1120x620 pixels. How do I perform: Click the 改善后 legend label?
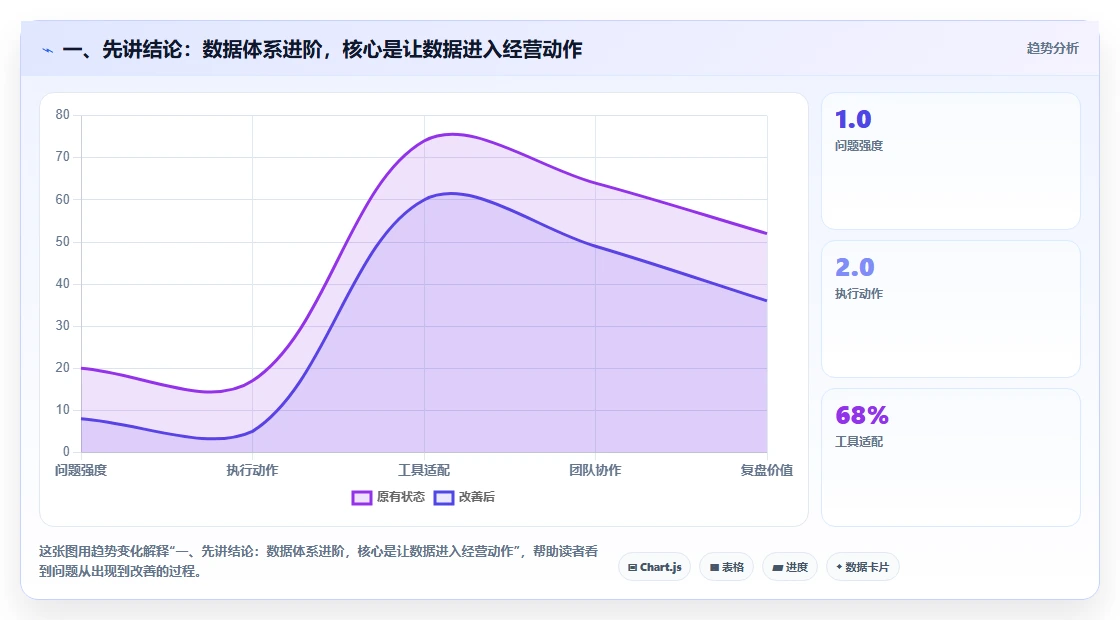[476, 496]
